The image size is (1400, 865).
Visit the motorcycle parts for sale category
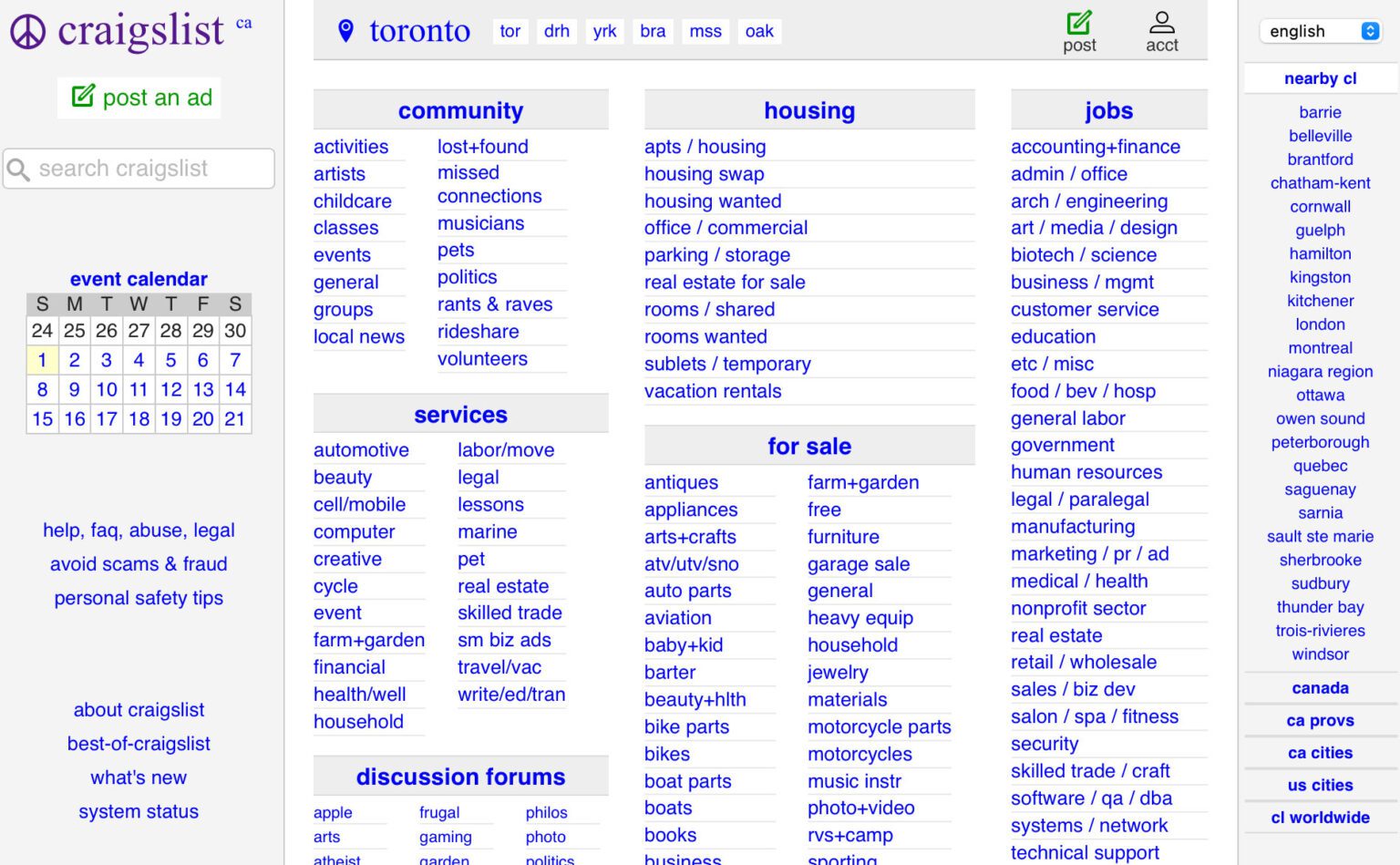879,726
